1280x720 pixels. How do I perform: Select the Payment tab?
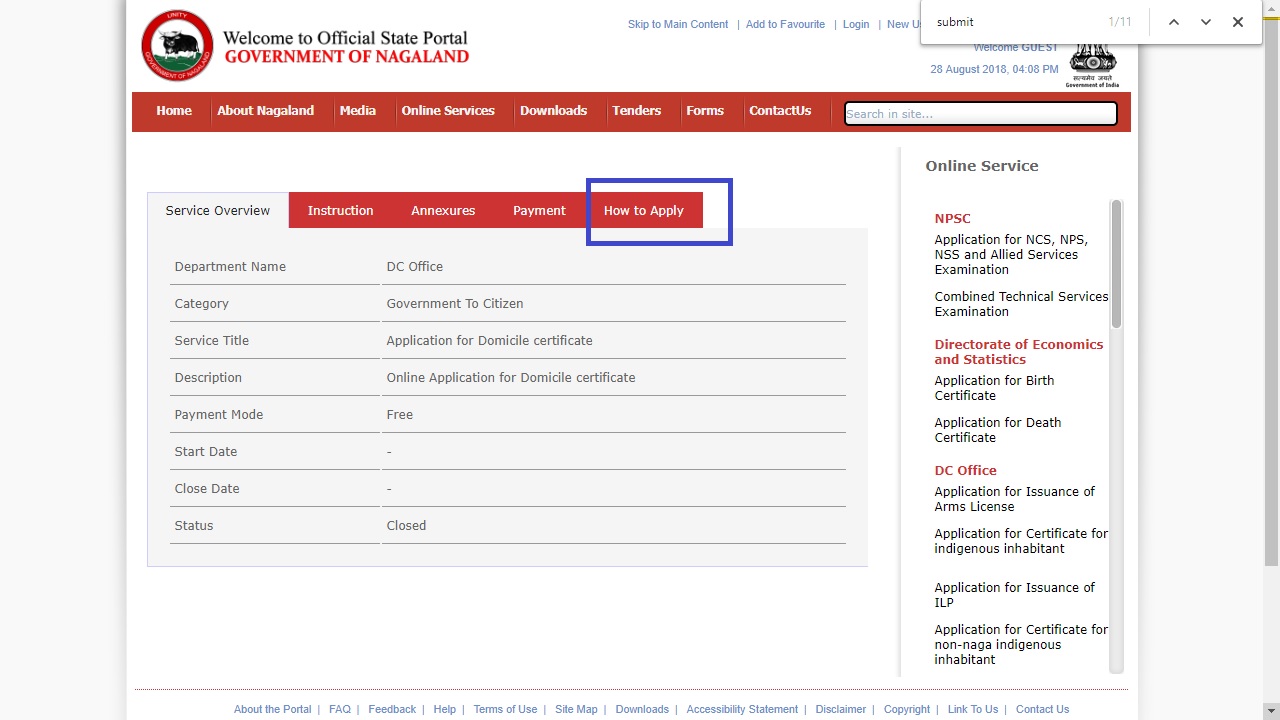(x=539, y=210)
